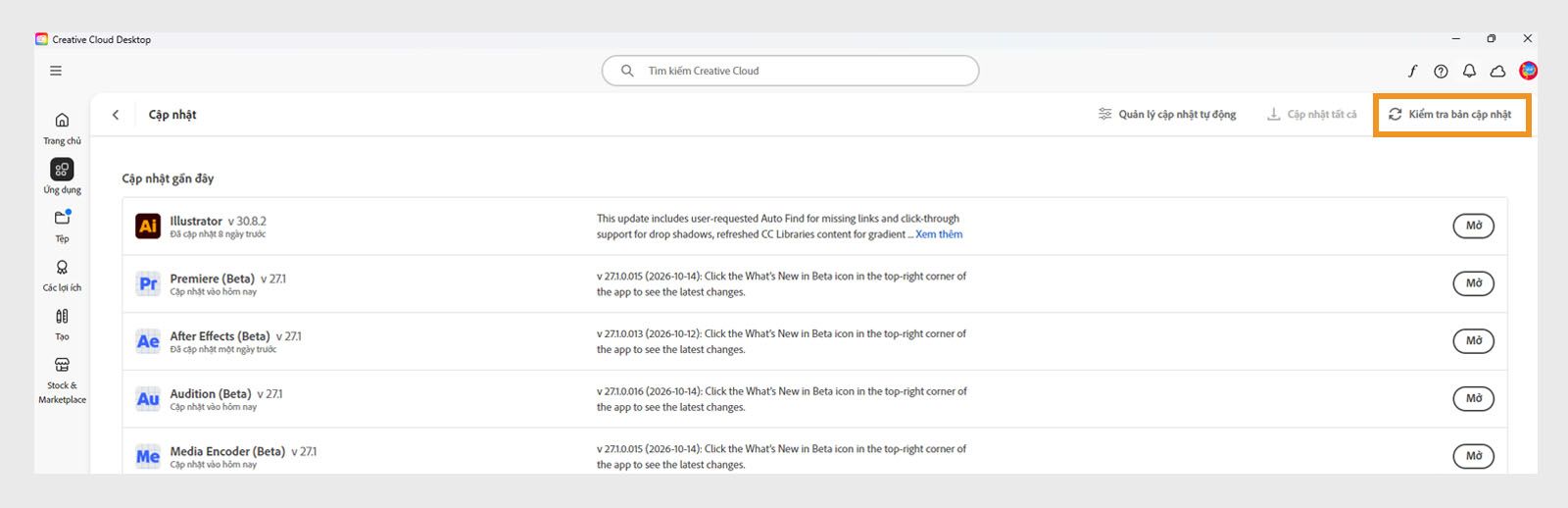This screenshot has width=1568, height=508.
Task: Select Illustrator v 30.8.2 title
Action: click(218, 221)
